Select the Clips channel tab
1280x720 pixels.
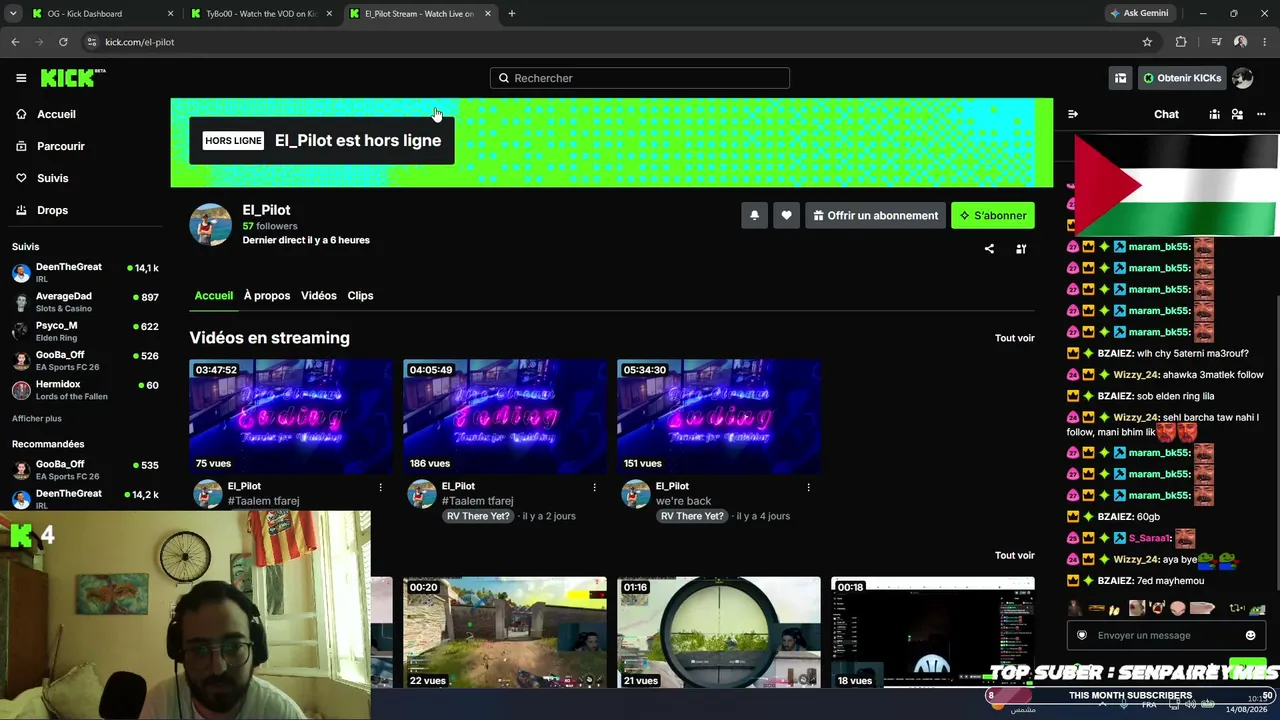pos(360,296)
